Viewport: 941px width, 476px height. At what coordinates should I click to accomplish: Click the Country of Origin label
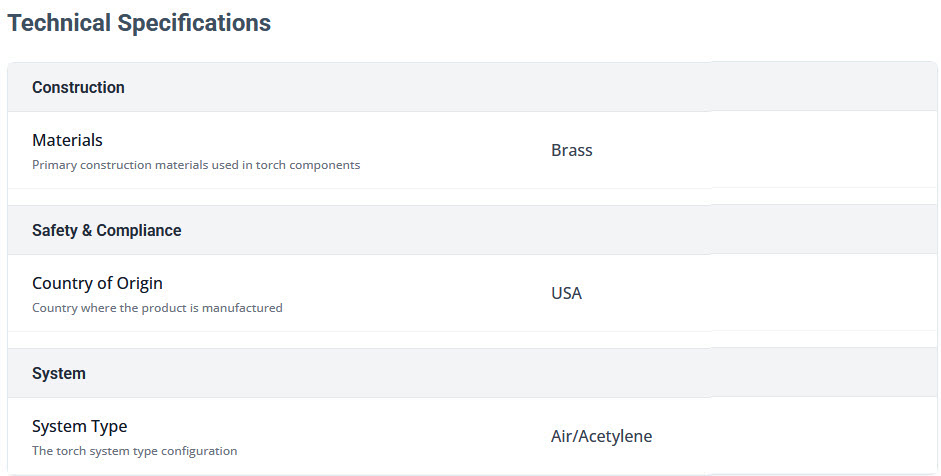(x=97, y=283)
